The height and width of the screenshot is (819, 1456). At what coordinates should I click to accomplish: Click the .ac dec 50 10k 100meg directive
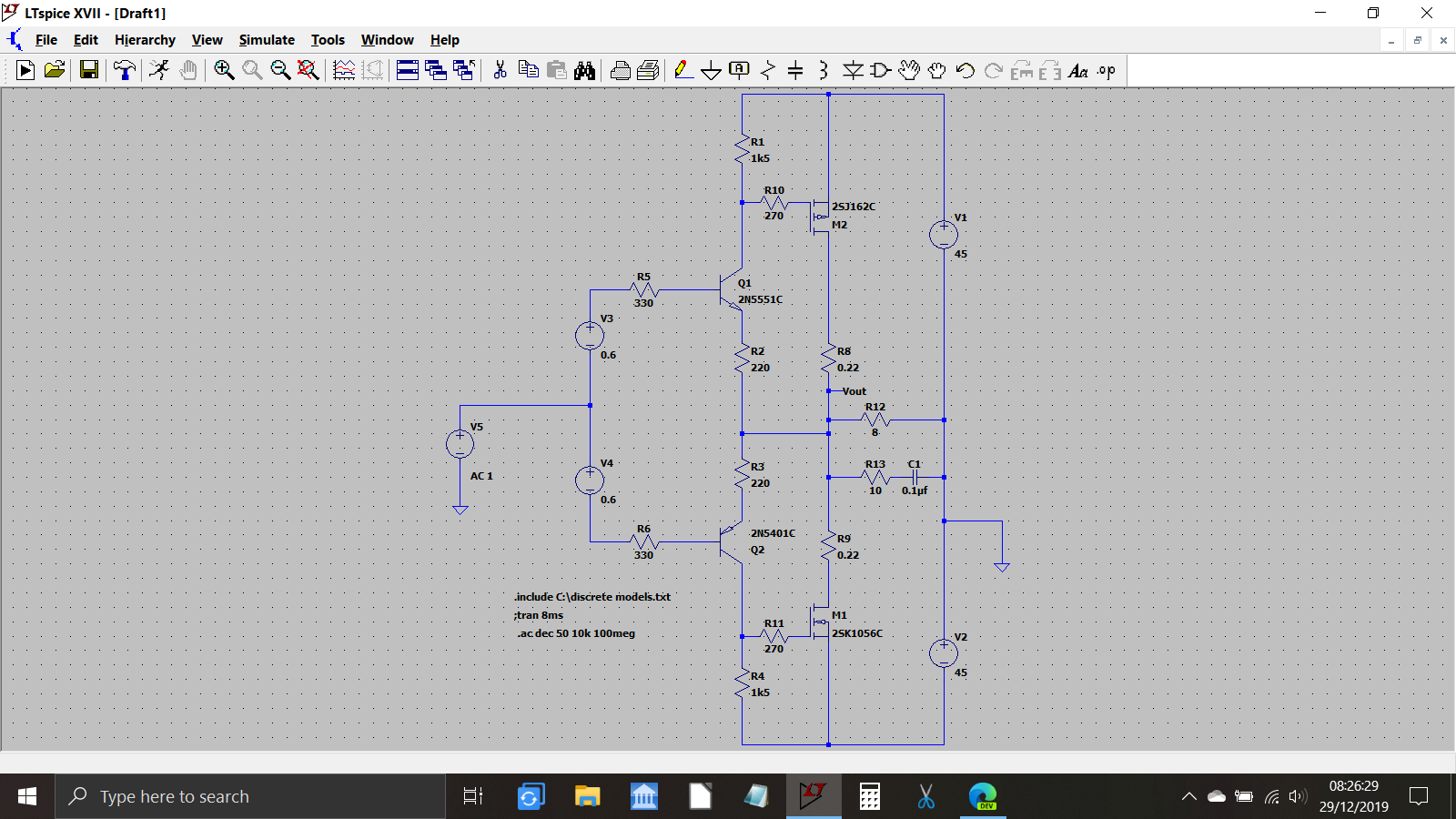(x=576, y=633)
